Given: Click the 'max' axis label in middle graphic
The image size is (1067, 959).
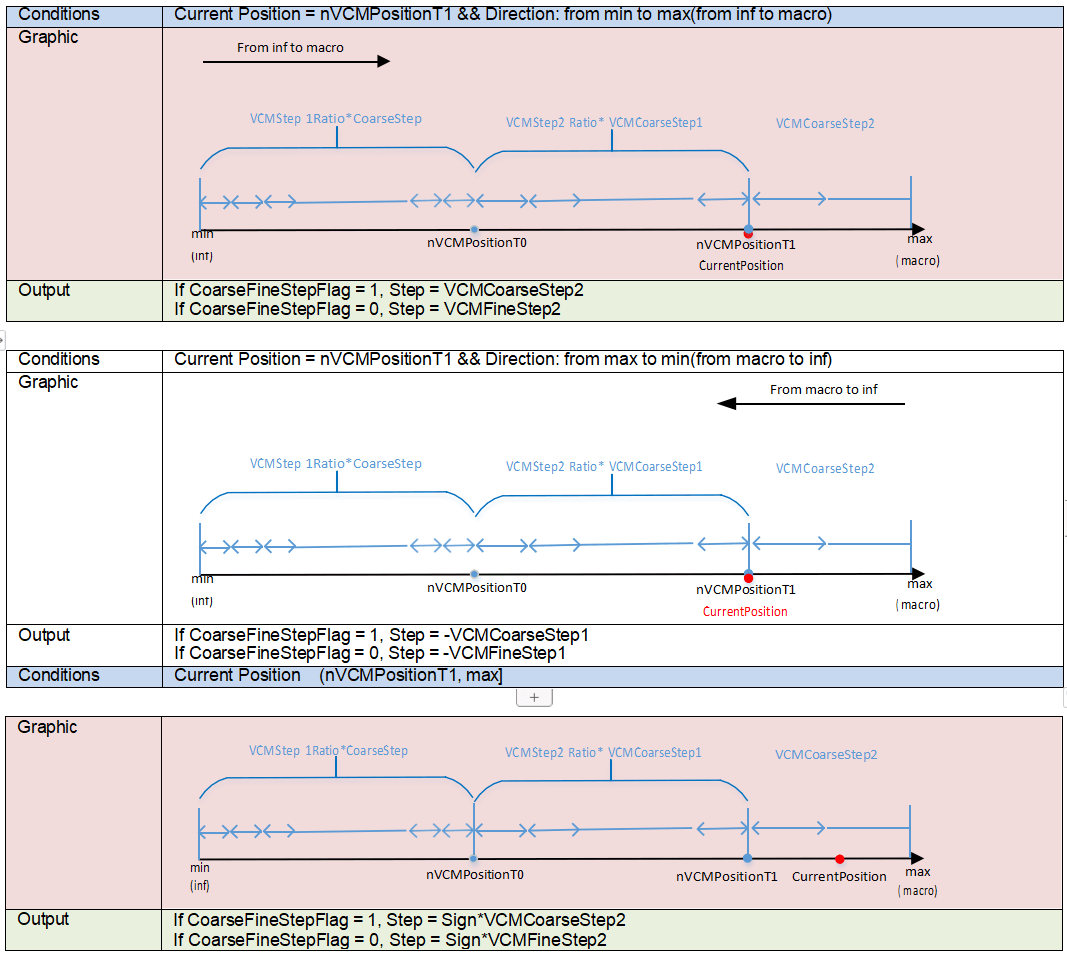Looking at the screenshot, I should point(920,584).
